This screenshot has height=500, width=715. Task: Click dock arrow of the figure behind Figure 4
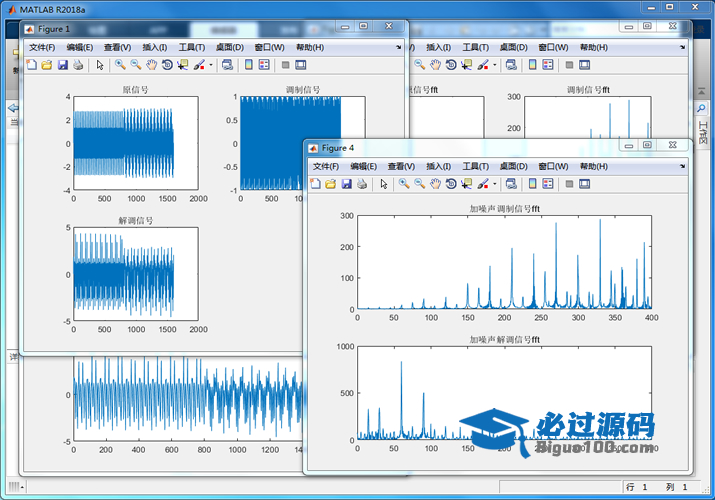point(683,47)
